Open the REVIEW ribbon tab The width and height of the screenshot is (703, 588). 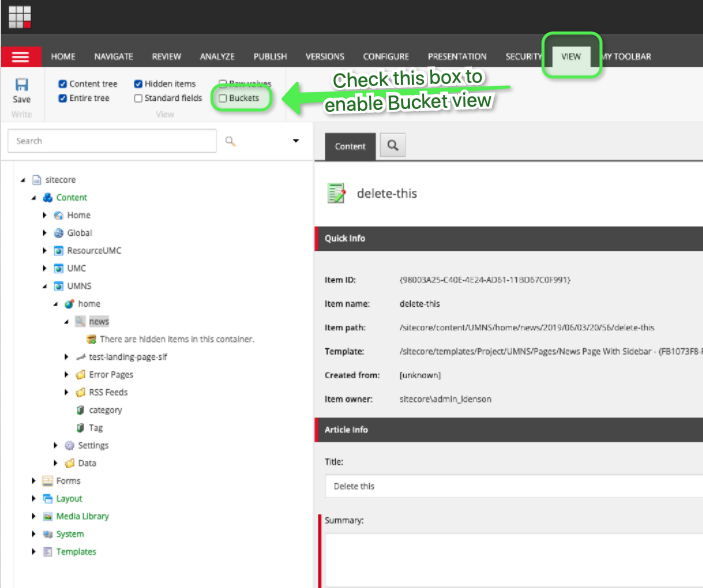166,57
